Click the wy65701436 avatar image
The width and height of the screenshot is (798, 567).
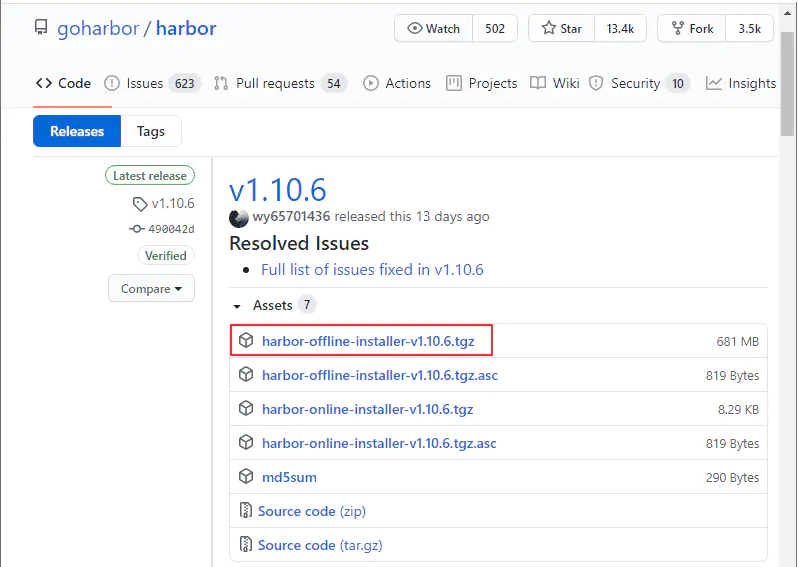239,218
